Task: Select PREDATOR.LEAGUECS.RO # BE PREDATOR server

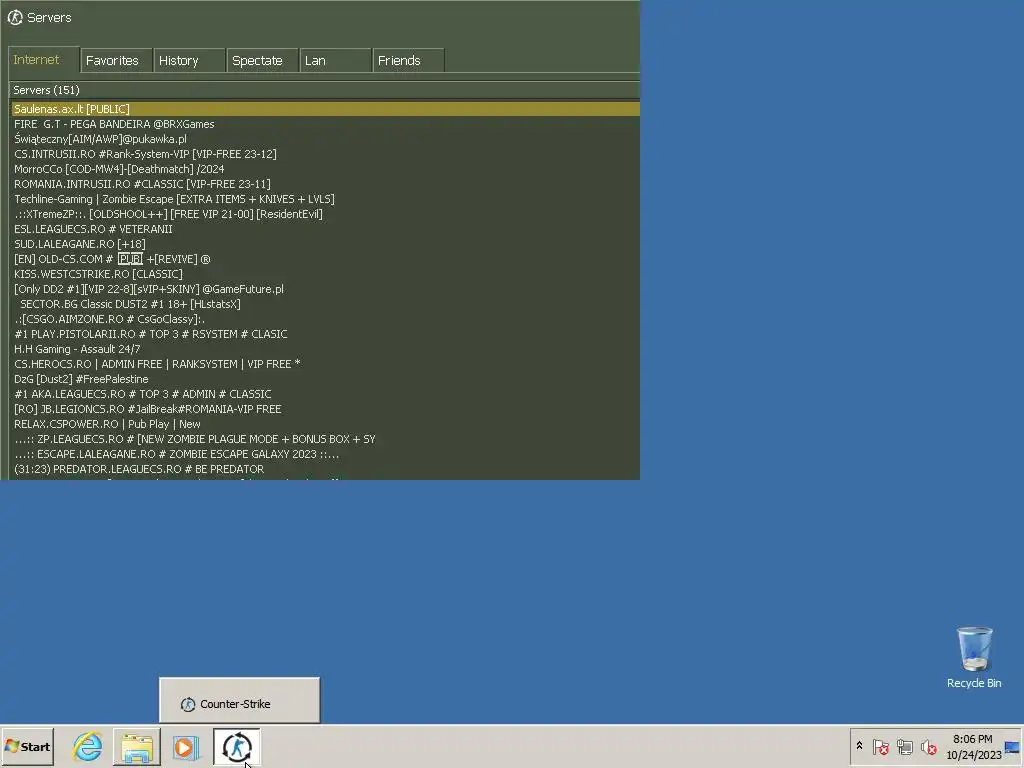Action: click(325, 470)
